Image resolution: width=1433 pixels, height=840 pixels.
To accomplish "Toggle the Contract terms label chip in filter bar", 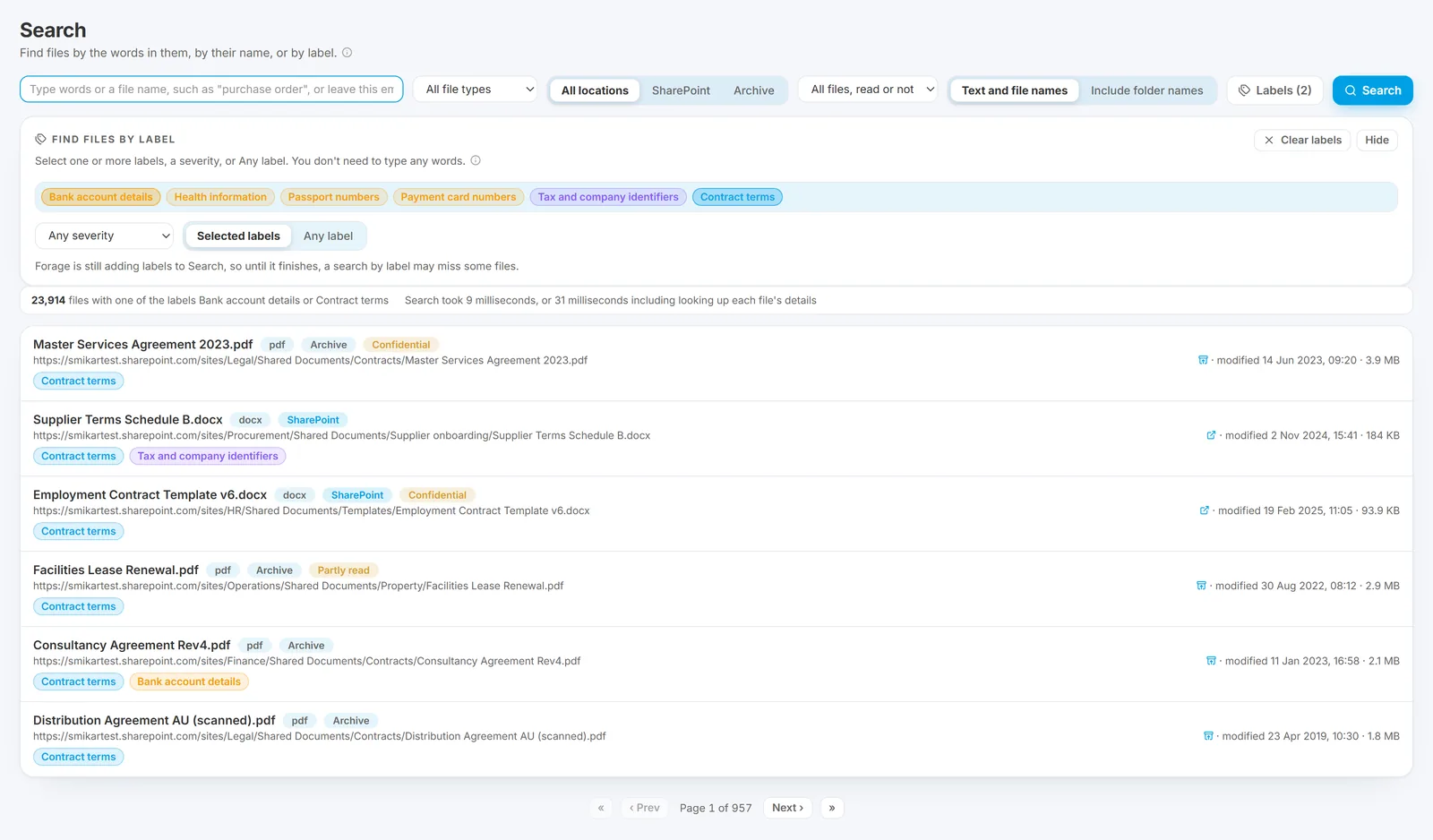I will [737, 197].
